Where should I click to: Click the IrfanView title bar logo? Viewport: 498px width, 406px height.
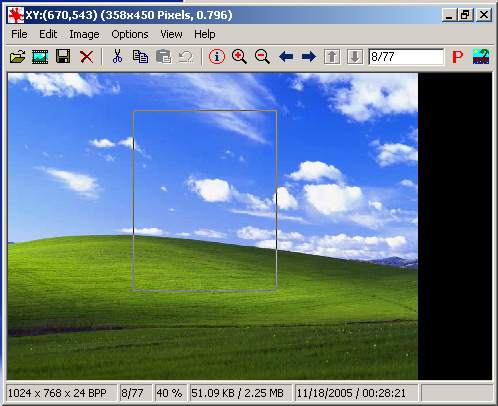point(16,15)
